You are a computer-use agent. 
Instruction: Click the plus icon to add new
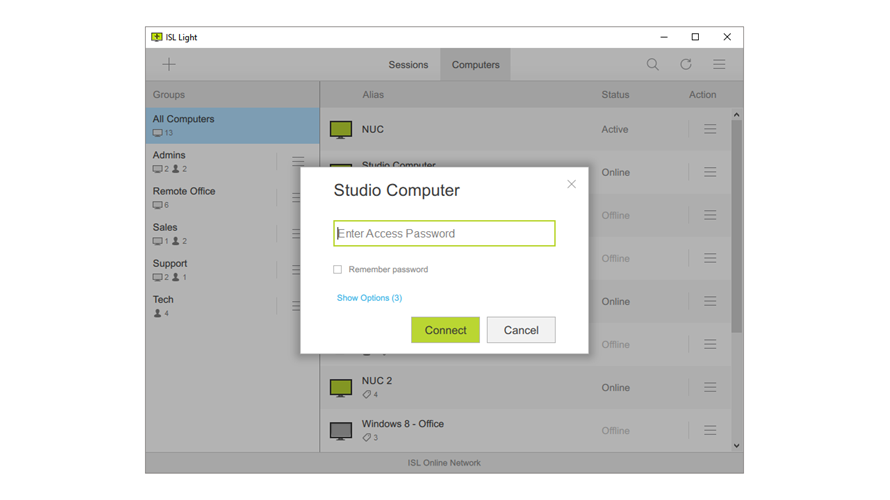coord(169,64)
